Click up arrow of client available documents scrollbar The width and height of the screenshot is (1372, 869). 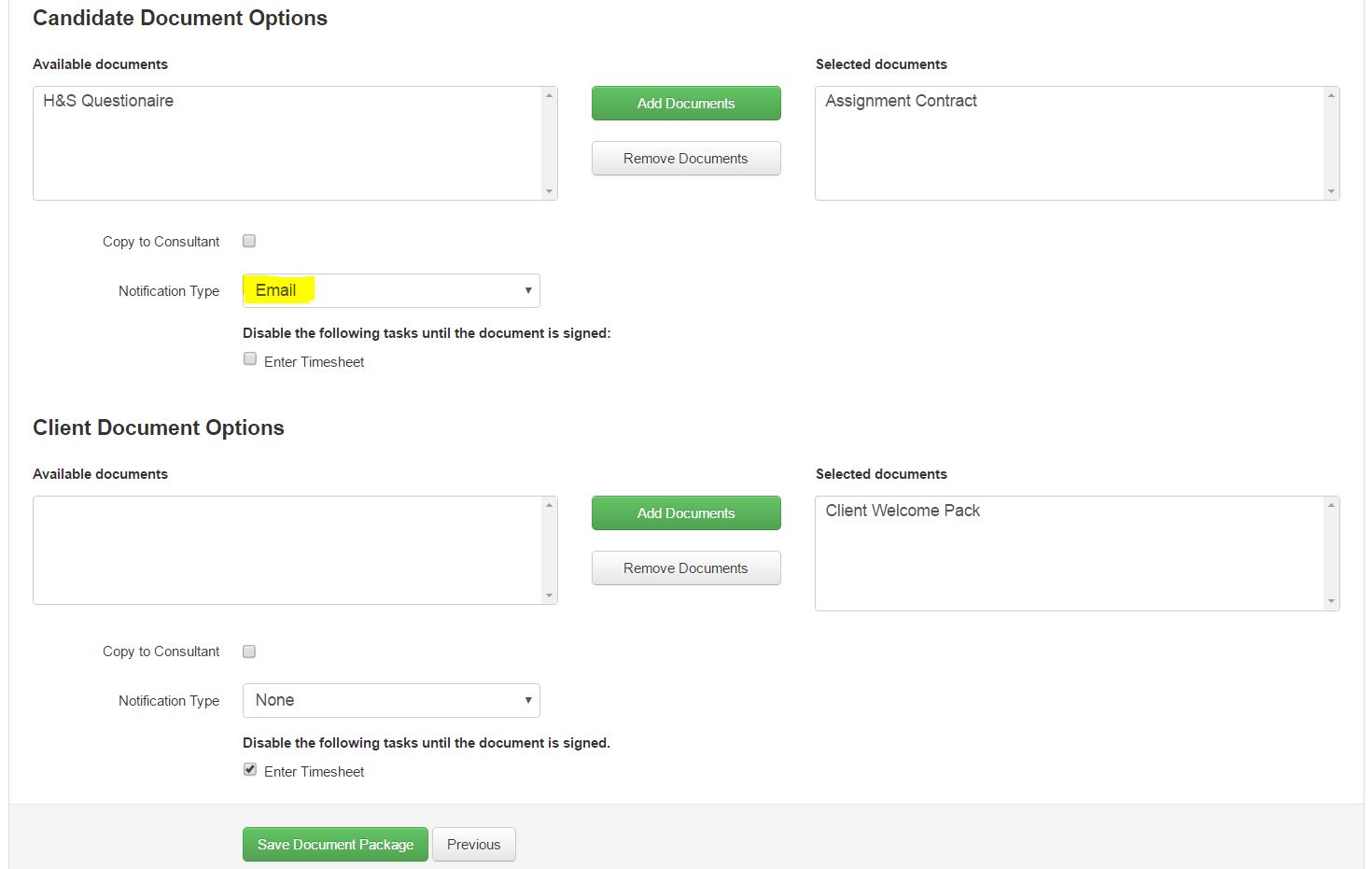click(x=549, y=505)
